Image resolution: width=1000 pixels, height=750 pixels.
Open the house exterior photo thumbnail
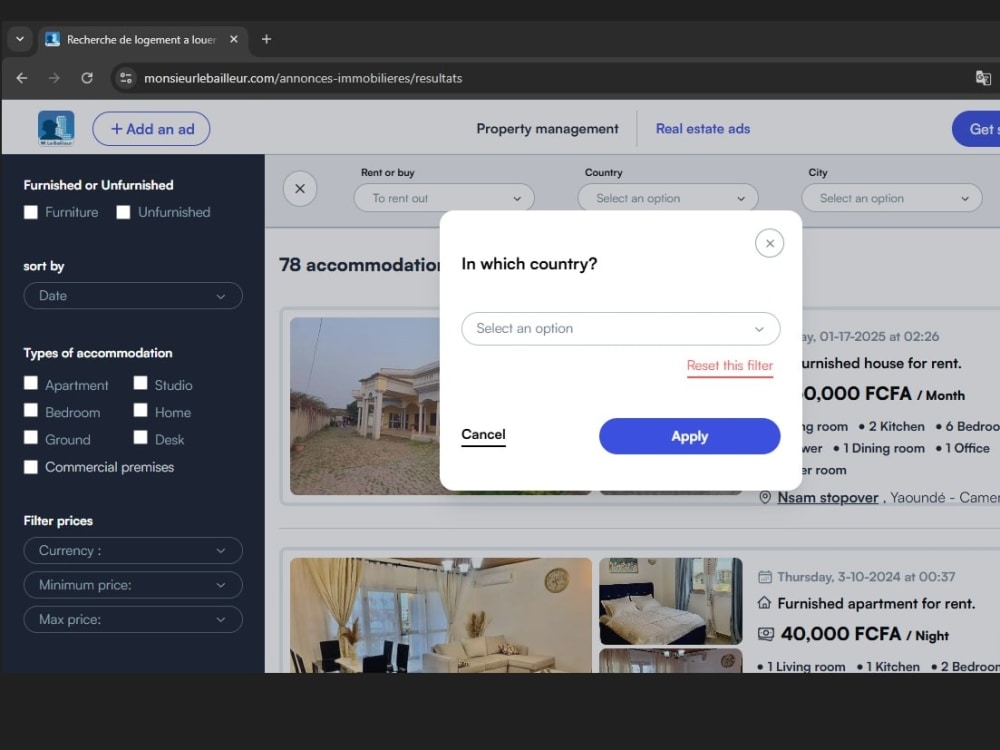tap(365, 406)
